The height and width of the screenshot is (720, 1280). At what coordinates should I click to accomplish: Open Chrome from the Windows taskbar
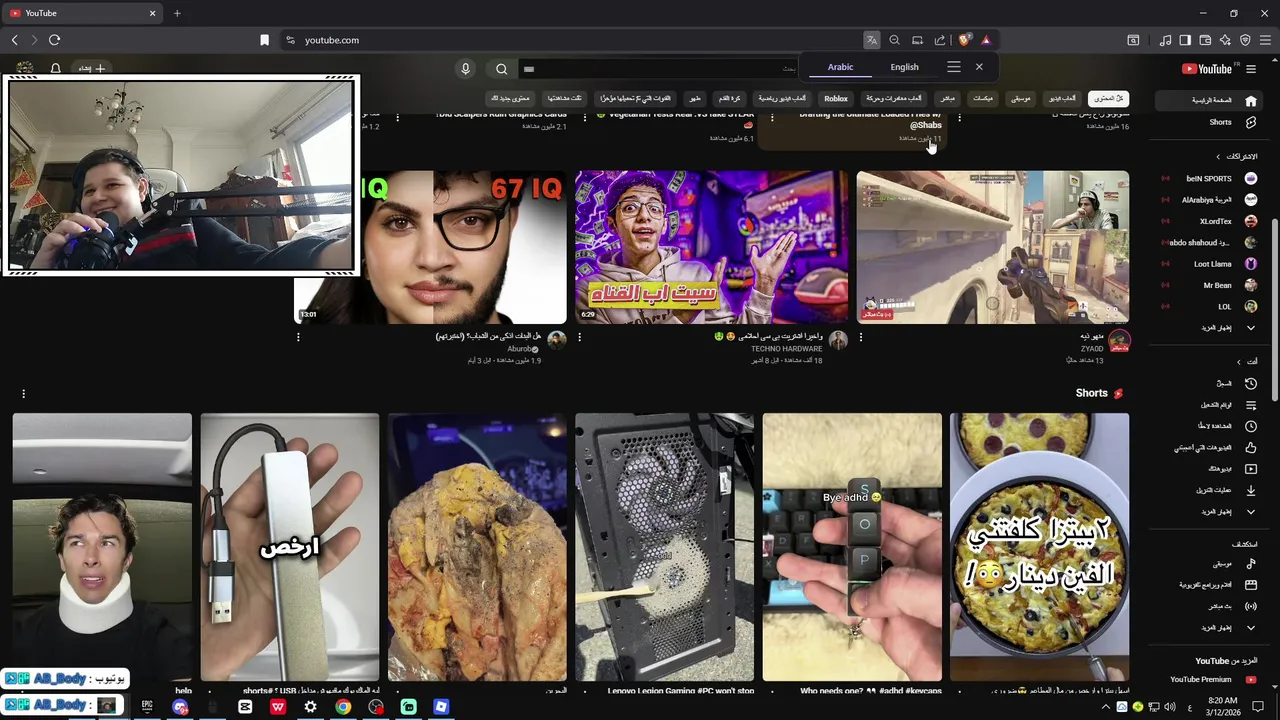click(343, 707)
